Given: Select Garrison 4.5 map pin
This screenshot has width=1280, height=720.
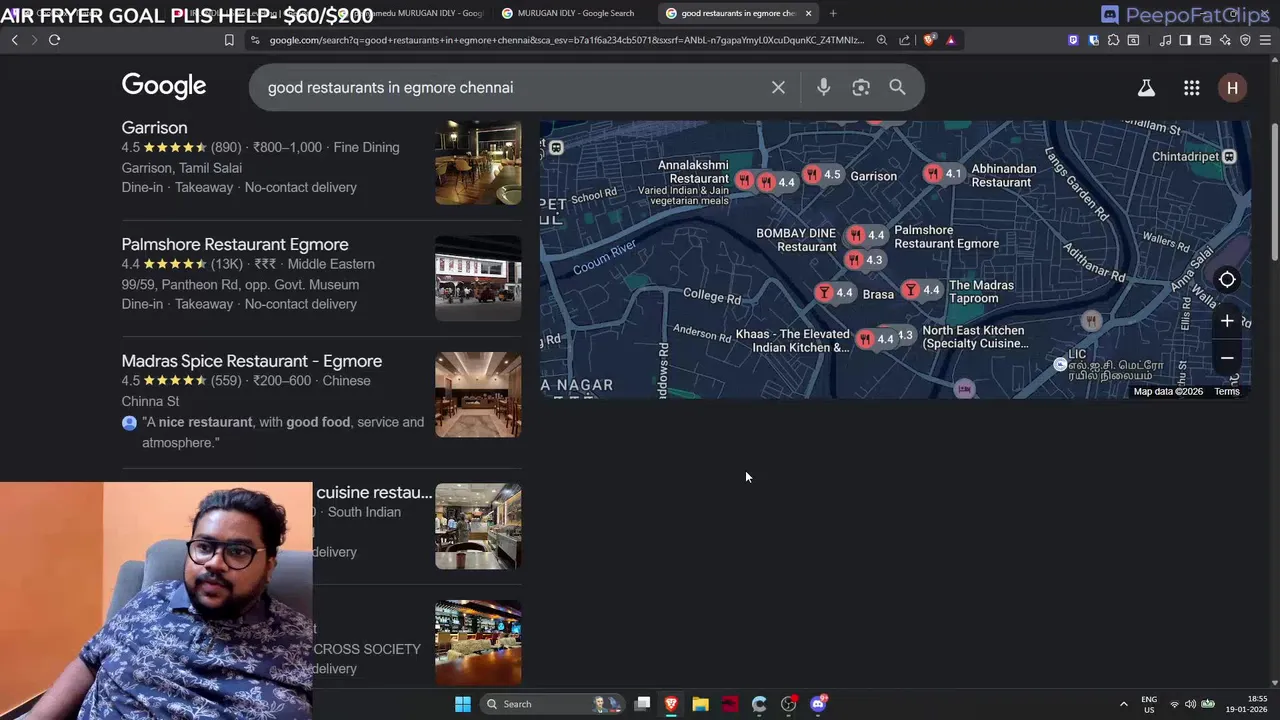Looking at the screenshot, I should (822, 175).
